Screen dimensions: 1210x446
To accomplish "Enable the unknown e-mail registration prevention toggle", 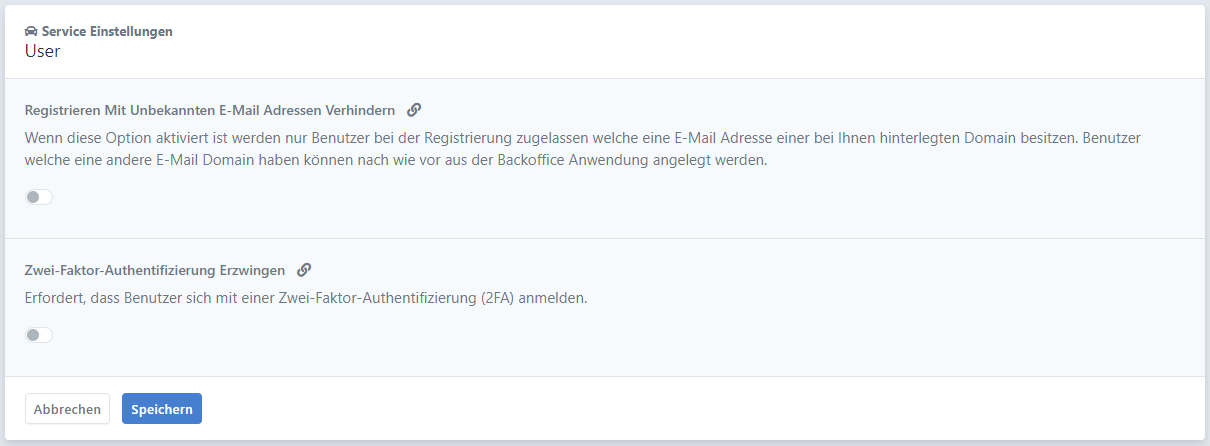I will 39,197.
